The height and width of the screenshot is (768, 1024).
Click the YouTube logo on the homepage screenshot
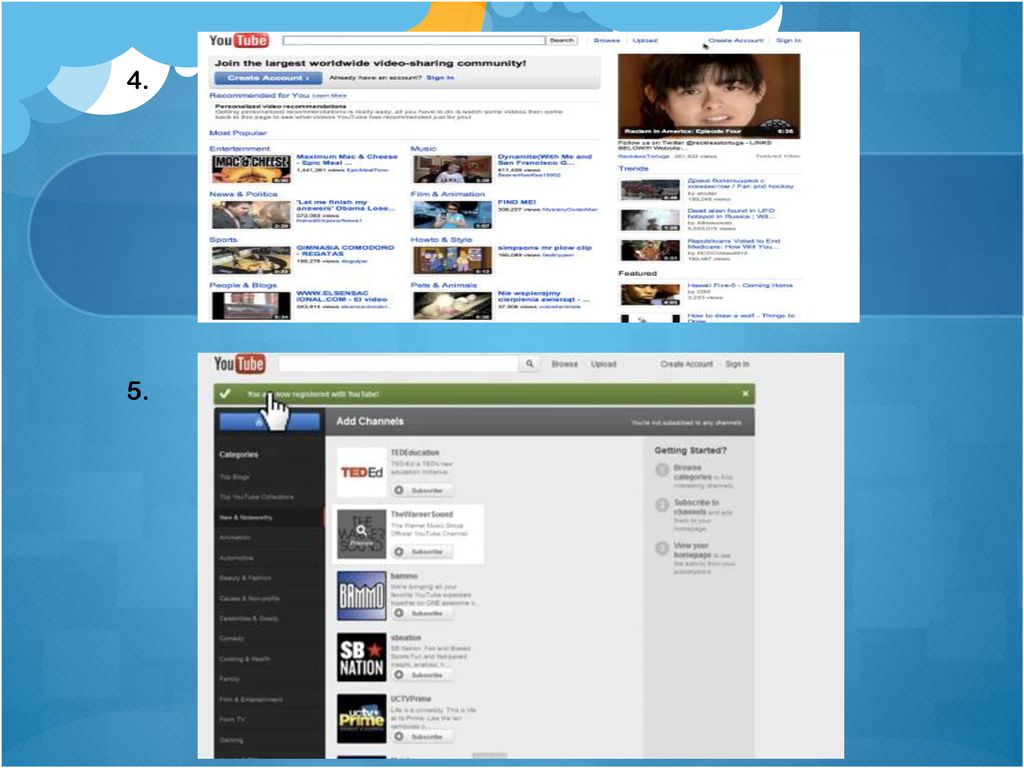238,40
